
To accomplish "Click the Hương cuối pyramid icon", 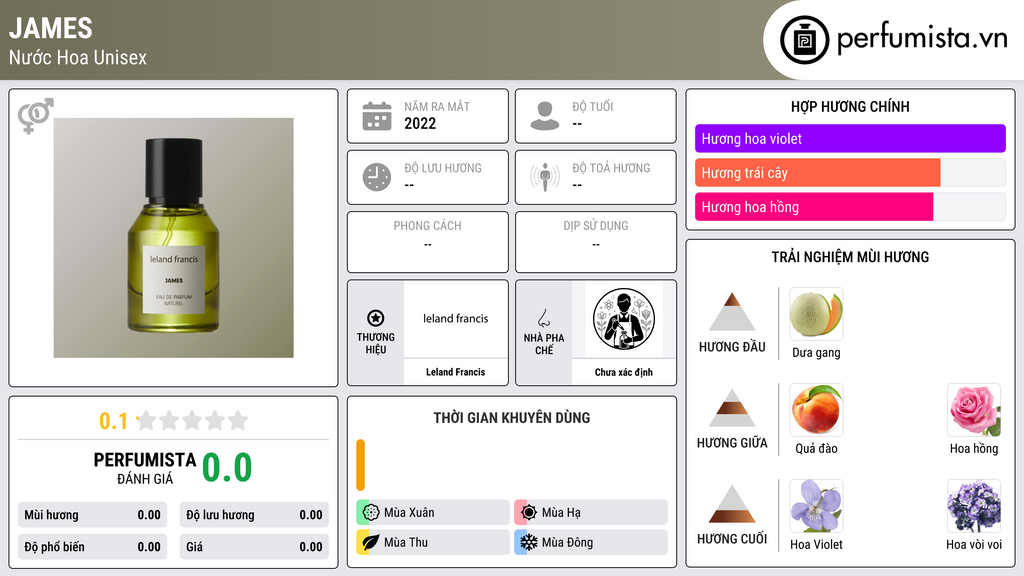I will [732, 504].
